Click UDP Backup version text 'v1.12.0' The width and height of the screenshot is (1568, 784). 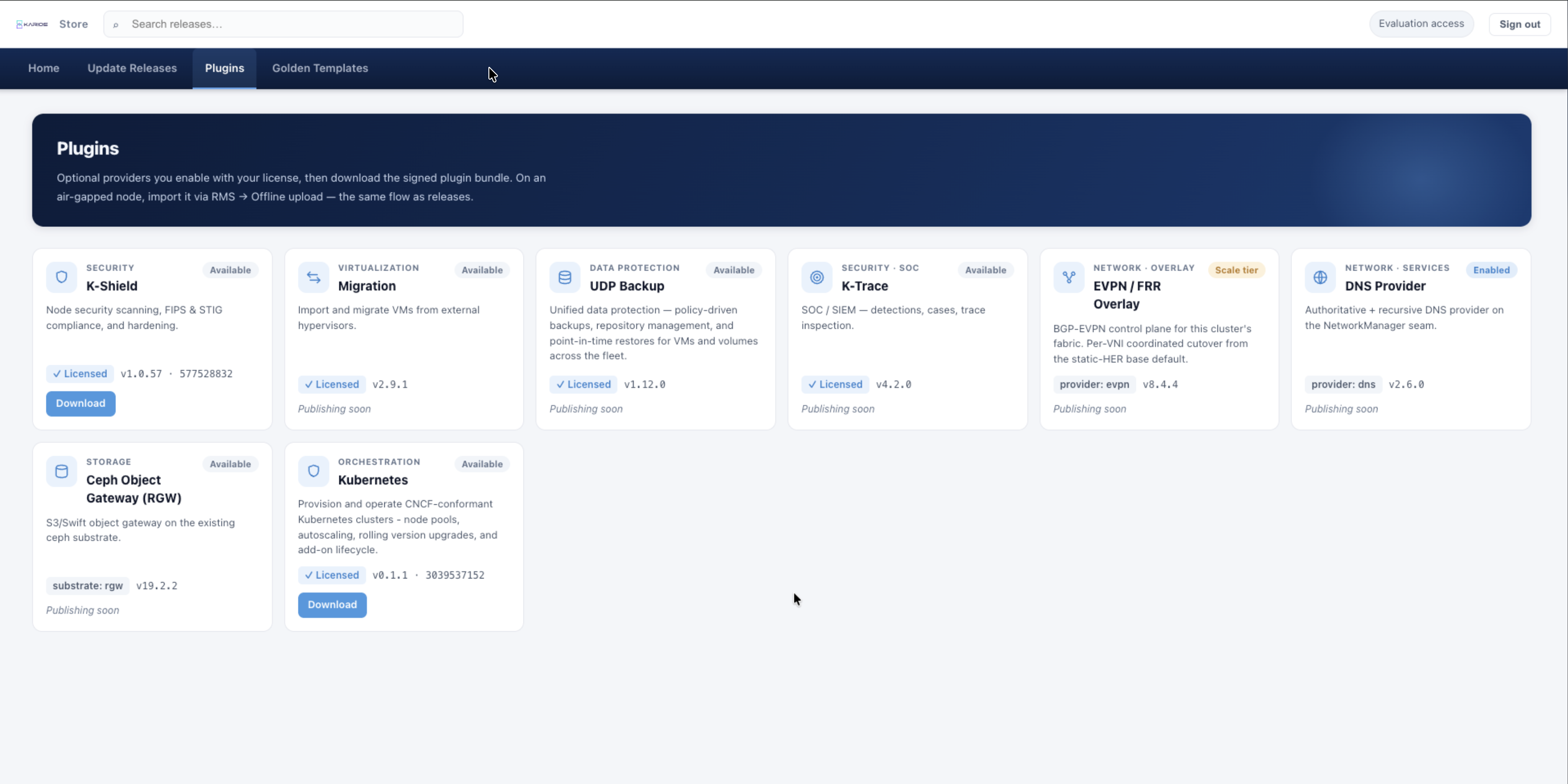pyautogui.click(x=644, y=385)
